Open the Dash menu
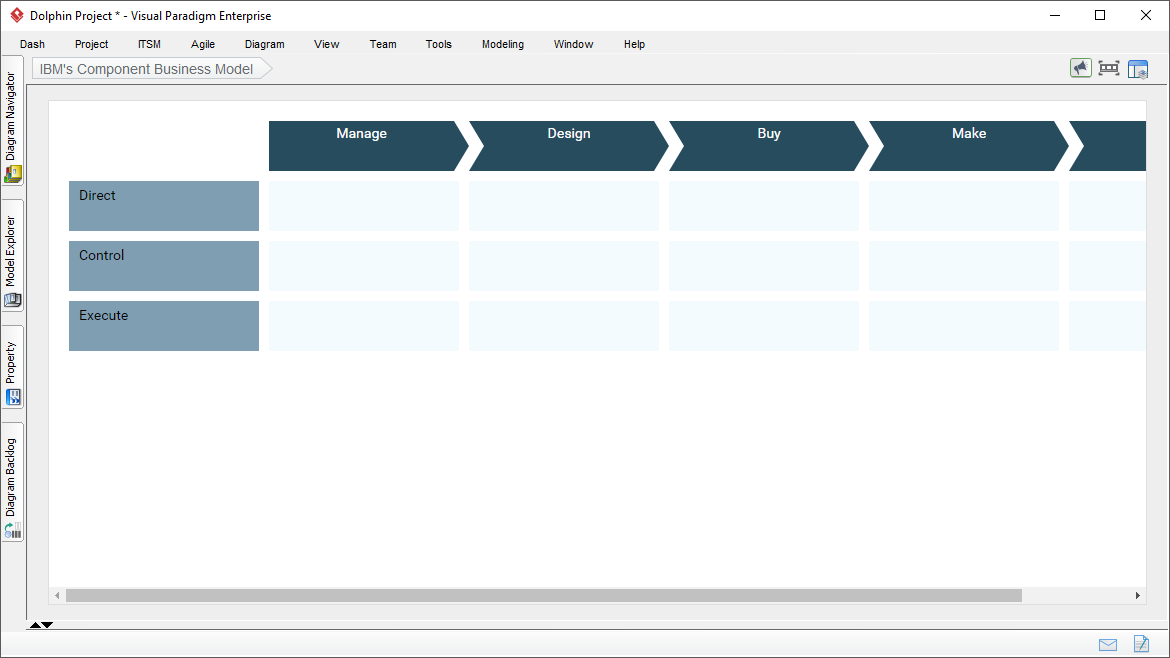 coord(32,44)
